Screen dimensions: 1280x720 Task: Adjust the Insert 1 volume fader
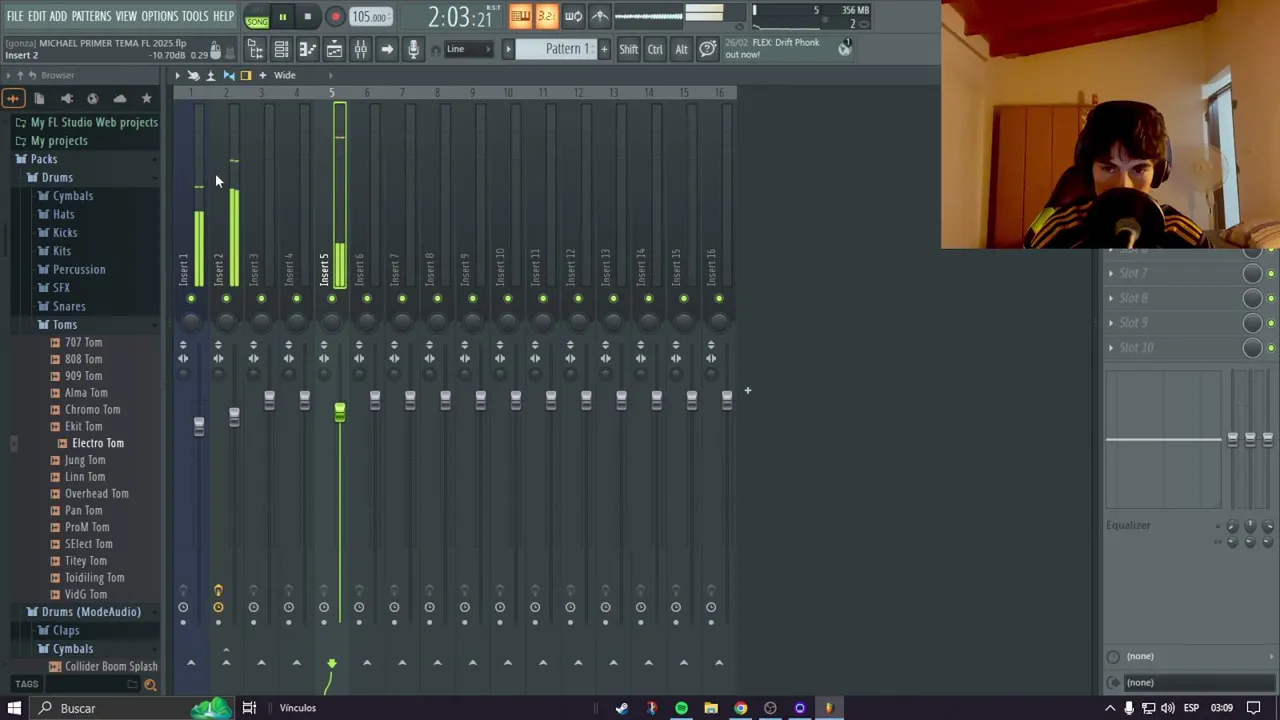tap(199, 425)
